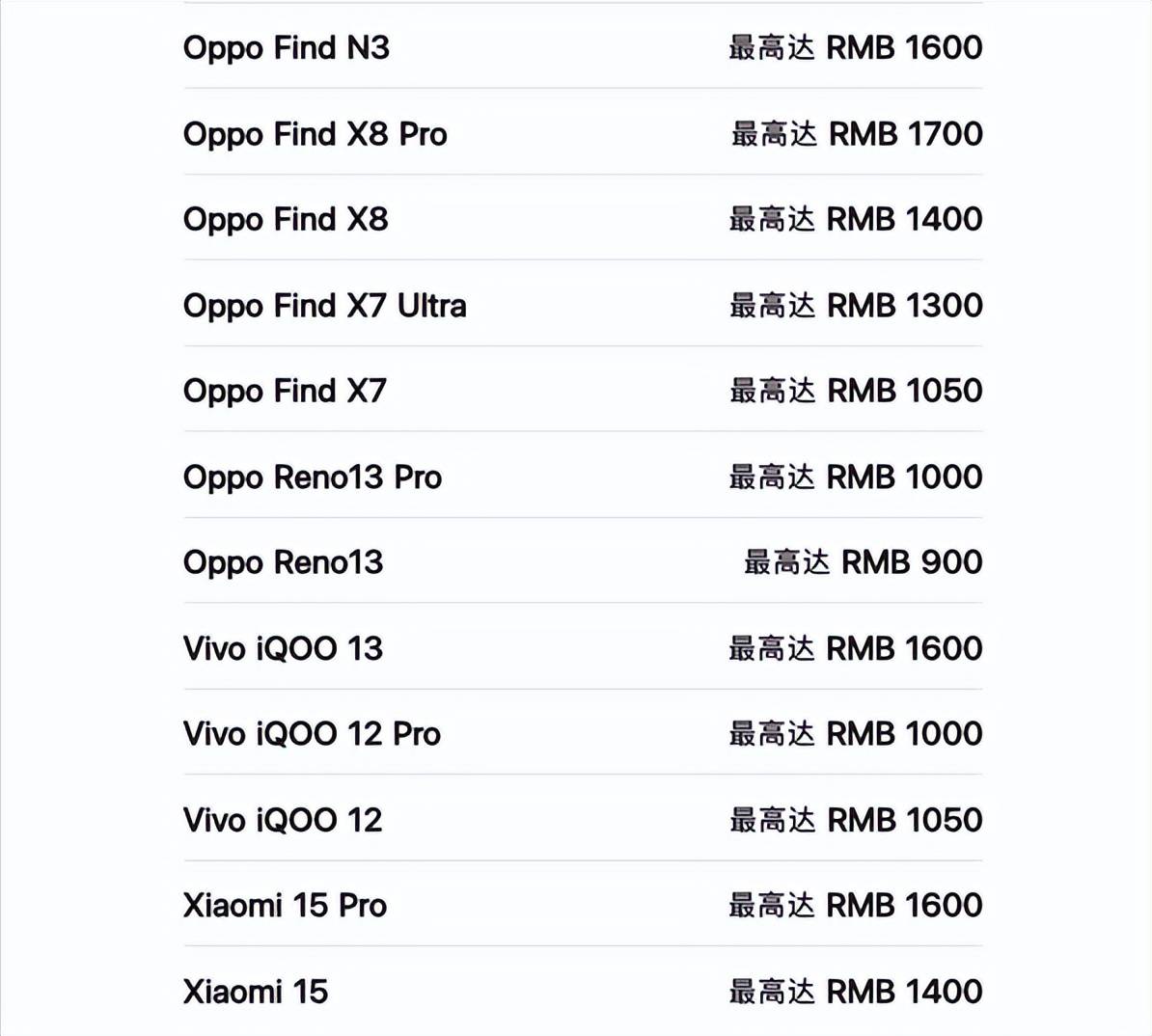
Task: Click the Oppo Find N3 row label
Action: click(x=286, y=47)
